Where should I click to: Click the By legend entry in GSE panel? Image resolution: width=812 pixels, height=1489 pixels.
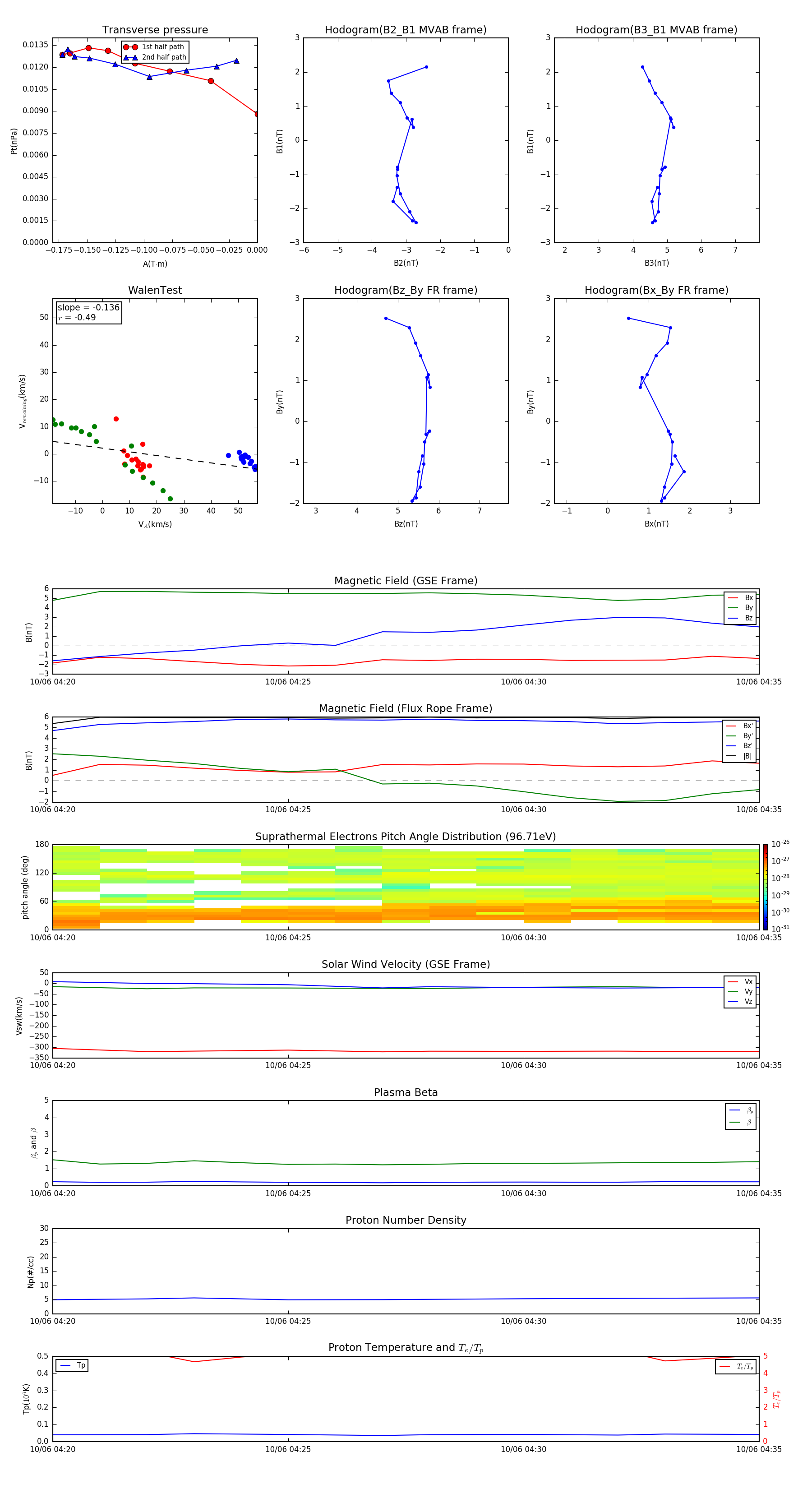[x=740, y=607]
